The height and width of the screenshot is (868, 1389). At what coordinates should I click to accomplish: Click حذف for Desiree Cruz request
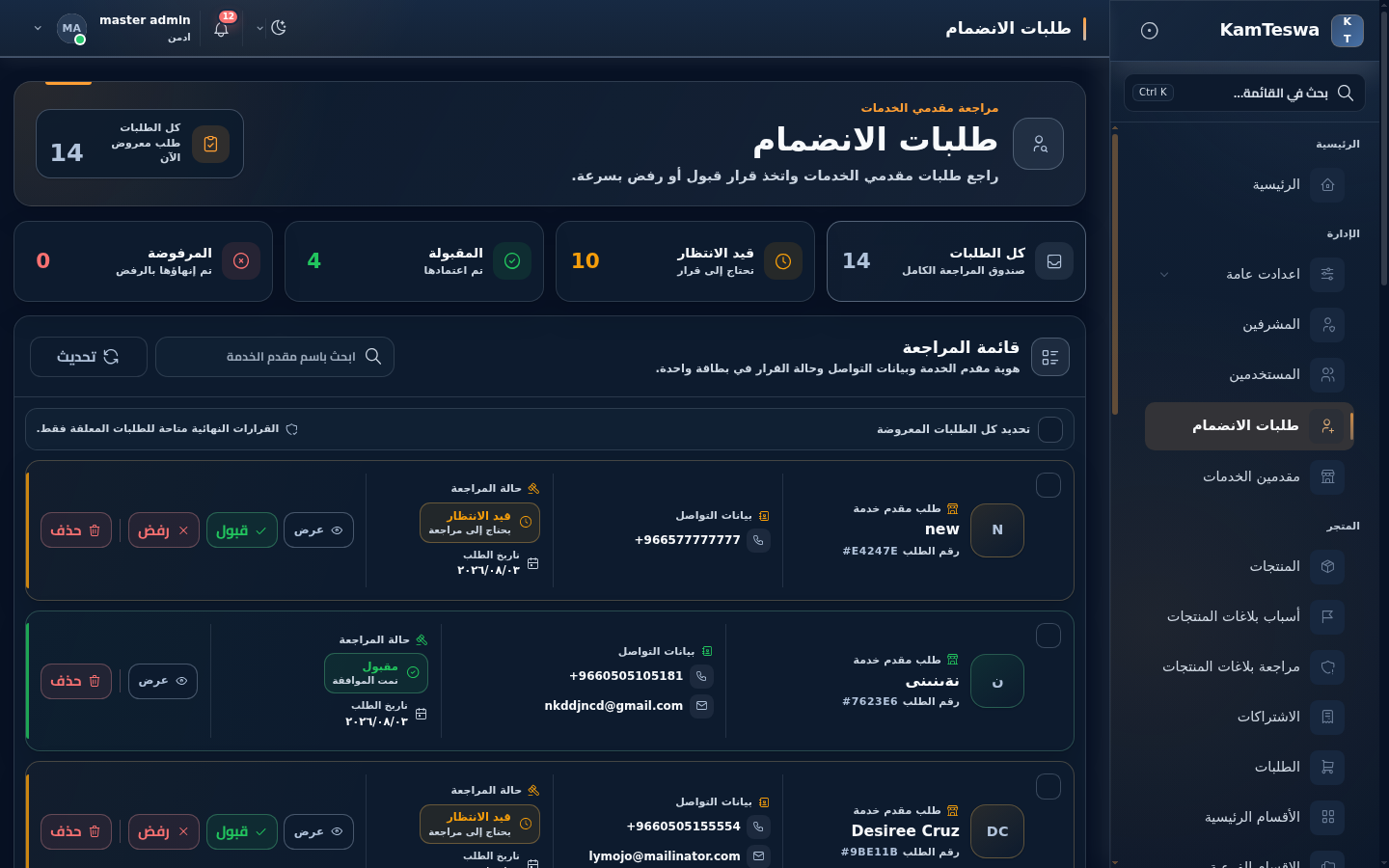click(x=76, y=831)
